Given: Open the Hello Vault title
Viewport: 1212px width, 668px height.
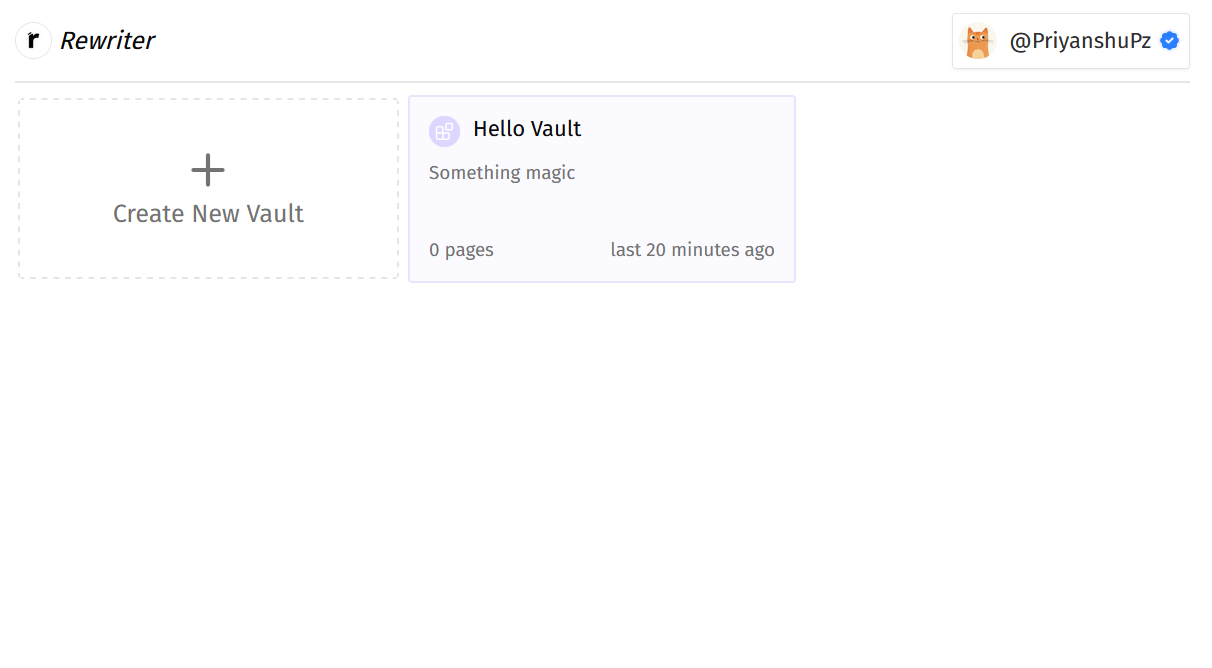Looking at the screenshot, I should point(527,129).
